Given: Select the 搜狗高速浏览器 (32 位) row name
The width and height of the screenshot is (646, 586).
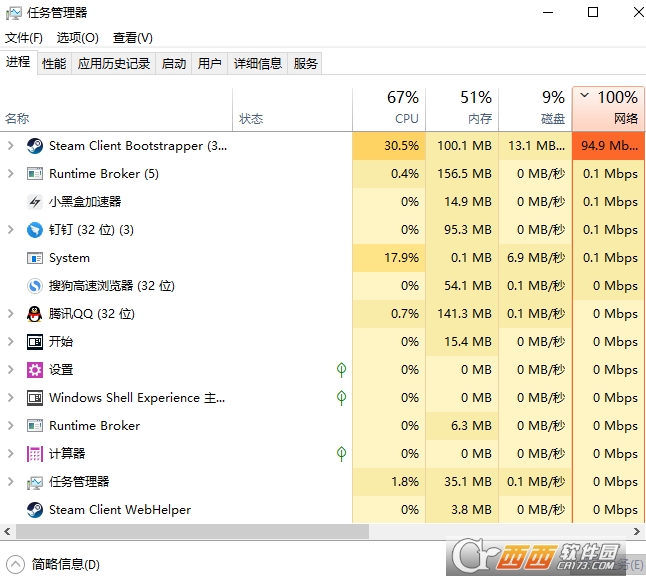Looking at the screenshot, I should pos(112,286).
